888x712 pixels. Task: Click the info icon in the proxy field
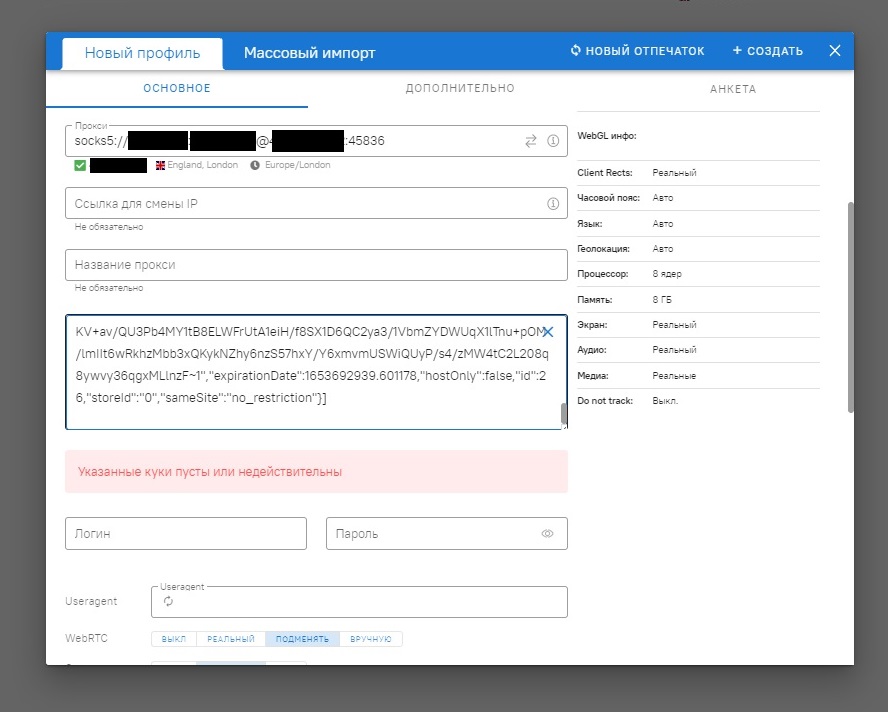[553, 142]
